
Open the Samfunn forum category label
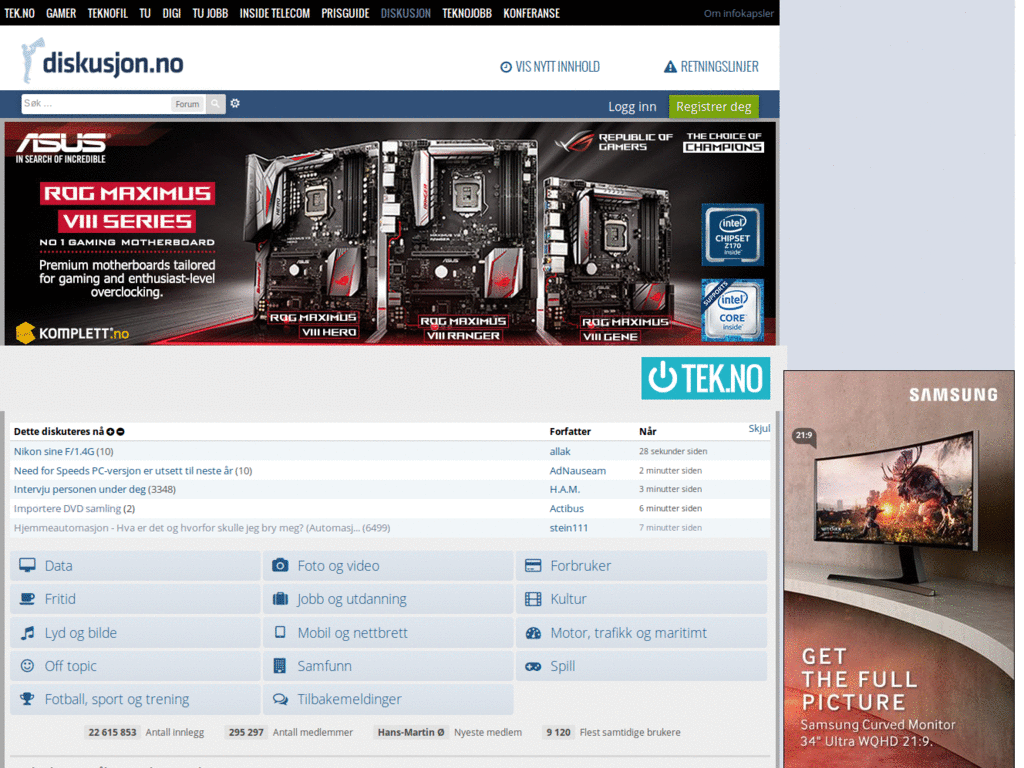click(324, 665)
